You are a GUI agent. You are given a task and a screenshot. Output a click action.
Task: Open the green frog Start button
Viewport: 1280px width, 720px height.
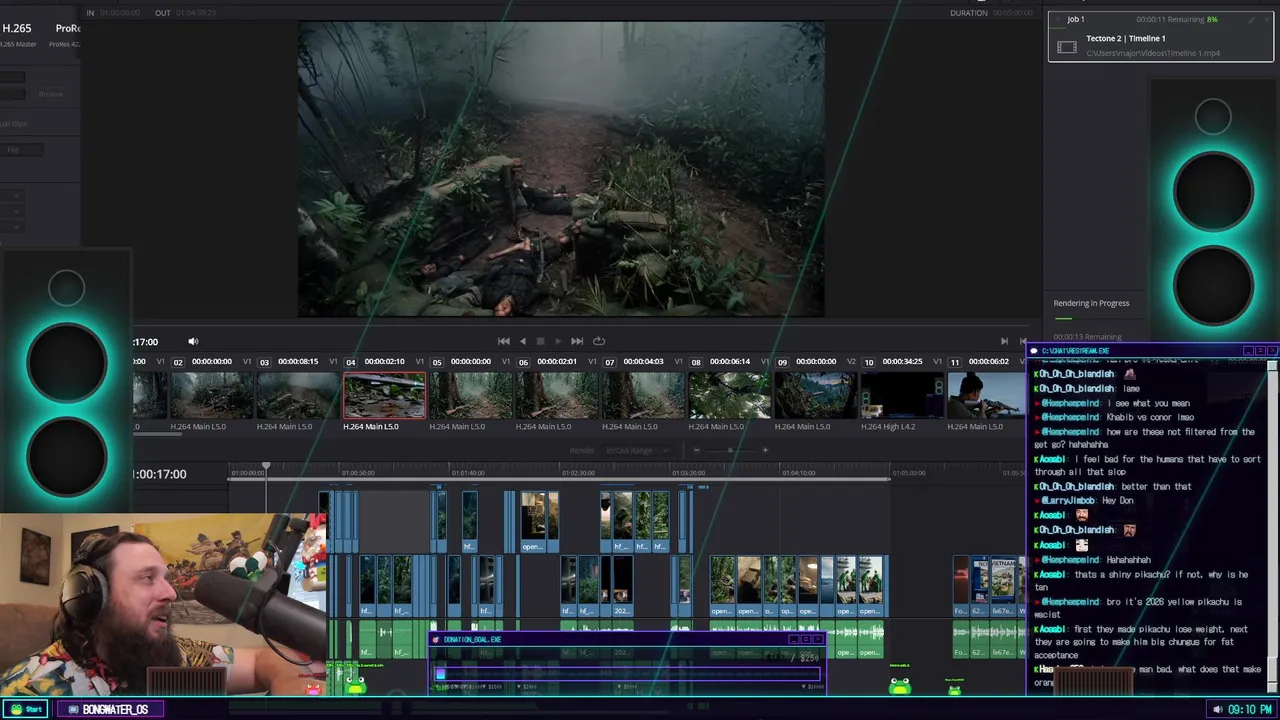click(25, 709)
